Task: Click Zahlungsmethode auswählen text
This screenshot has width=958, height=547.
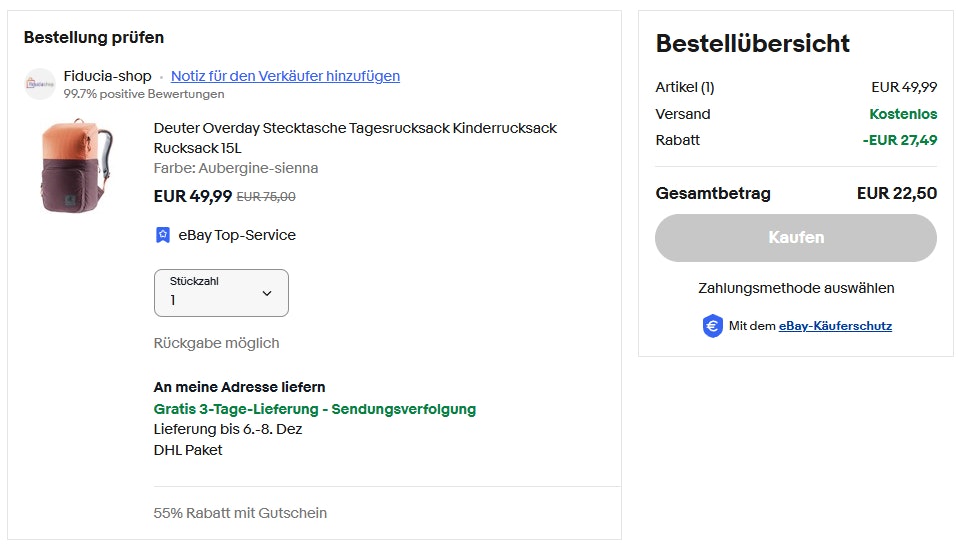Action: pyautogui.click(x=796, y=288)
